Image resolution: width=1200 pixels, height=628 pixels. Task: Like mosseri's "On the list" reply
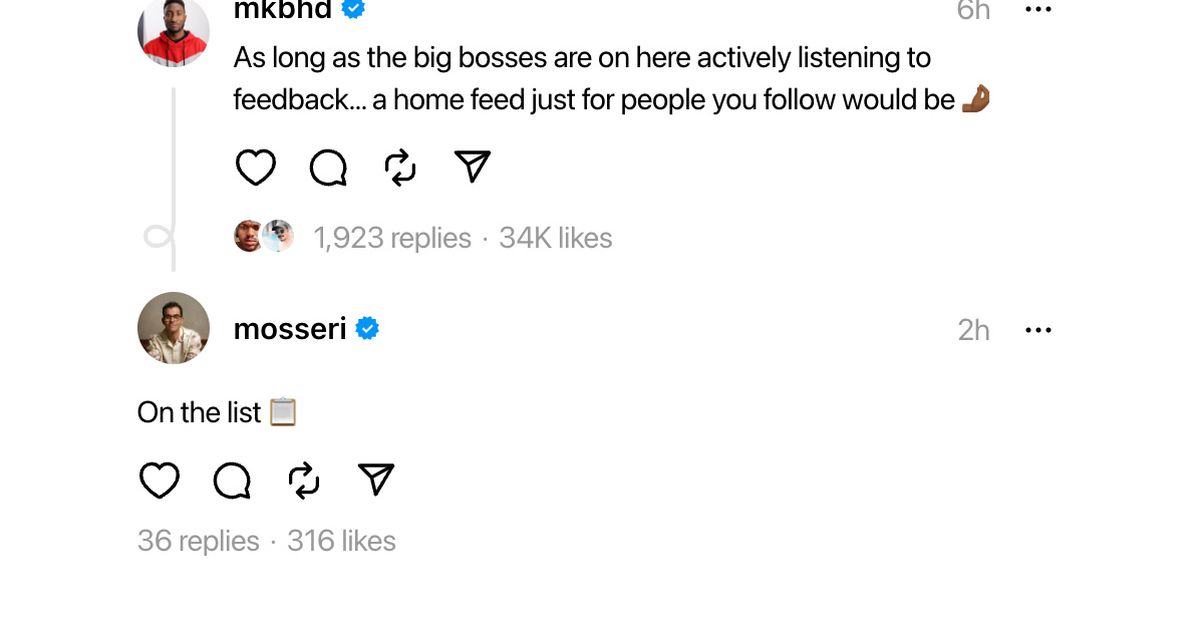click(158, 481)
